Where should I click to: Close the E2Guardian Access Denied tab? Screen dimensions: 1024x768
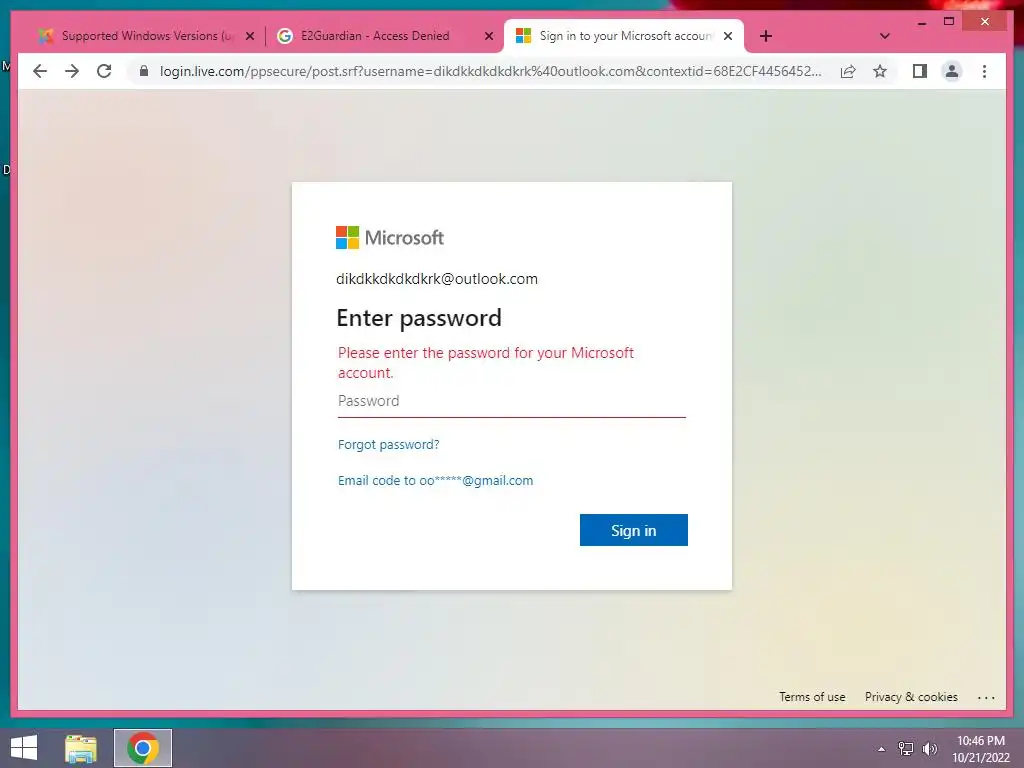click(488, 36)
